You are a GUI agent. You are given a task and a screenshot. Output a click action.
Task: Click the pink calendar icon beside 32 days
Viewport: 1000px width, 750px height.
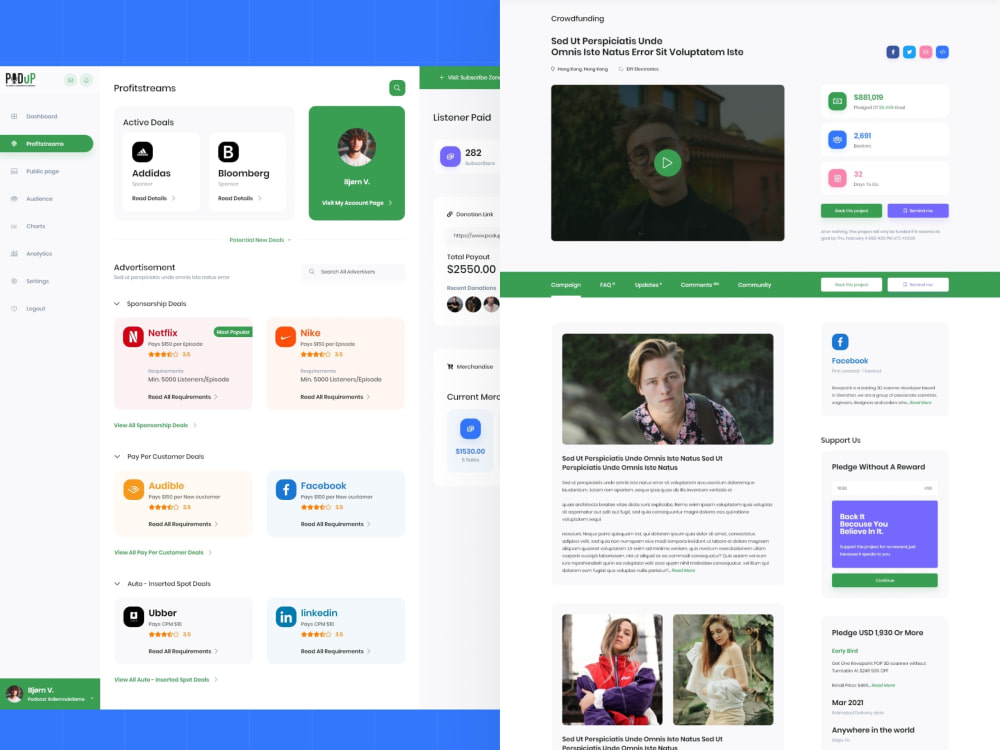837,178
